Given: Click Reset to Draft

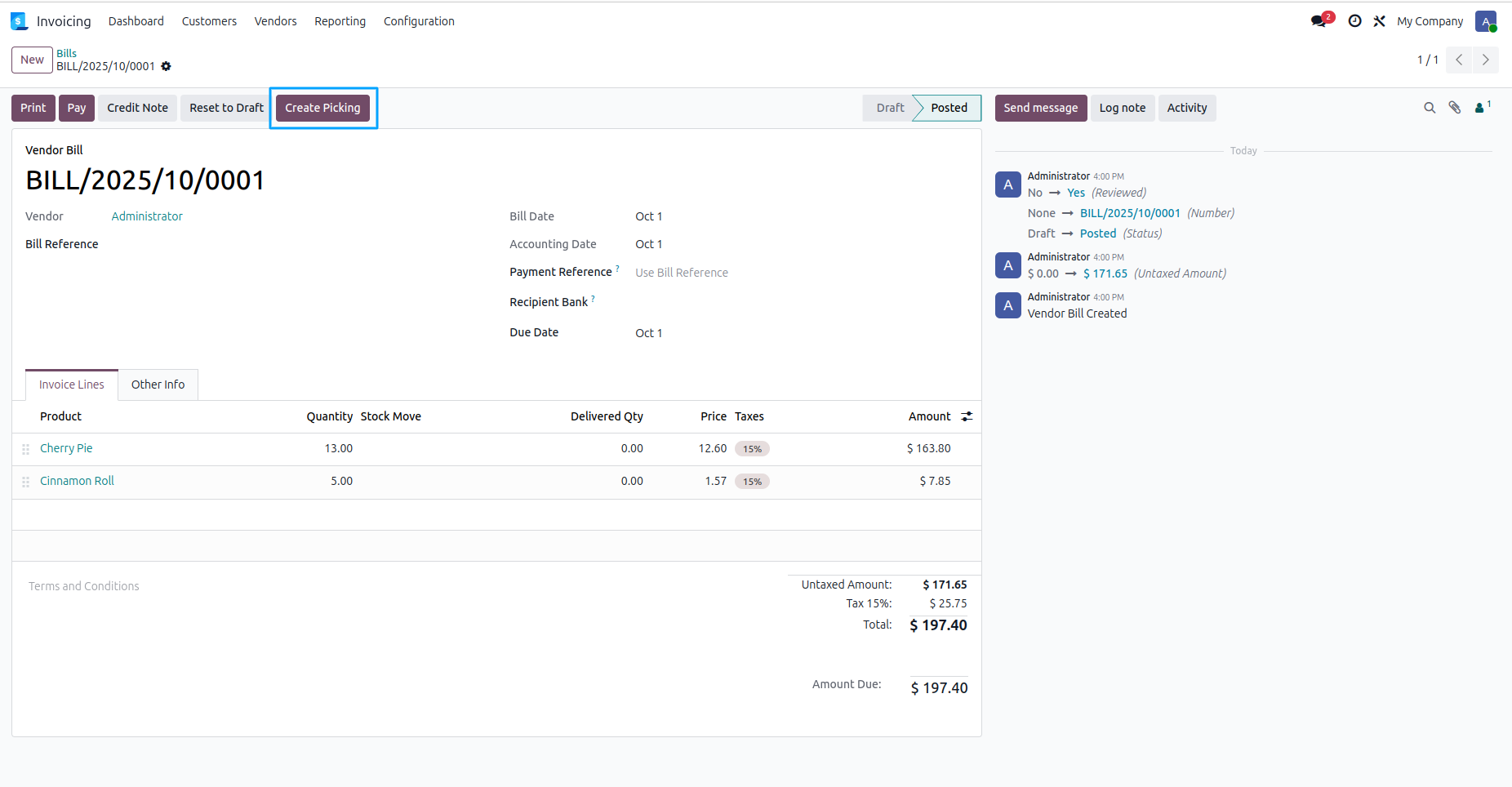Looking at the screenshot, I should click(x=226, y=108).
